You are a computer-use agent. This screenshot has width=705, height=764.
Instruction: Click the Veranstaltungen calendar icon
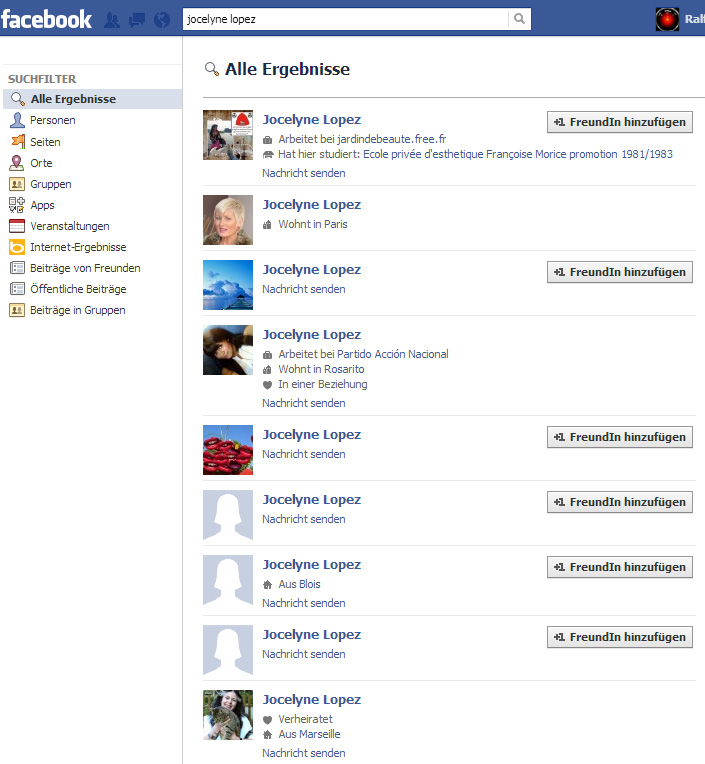pos(17,226)
